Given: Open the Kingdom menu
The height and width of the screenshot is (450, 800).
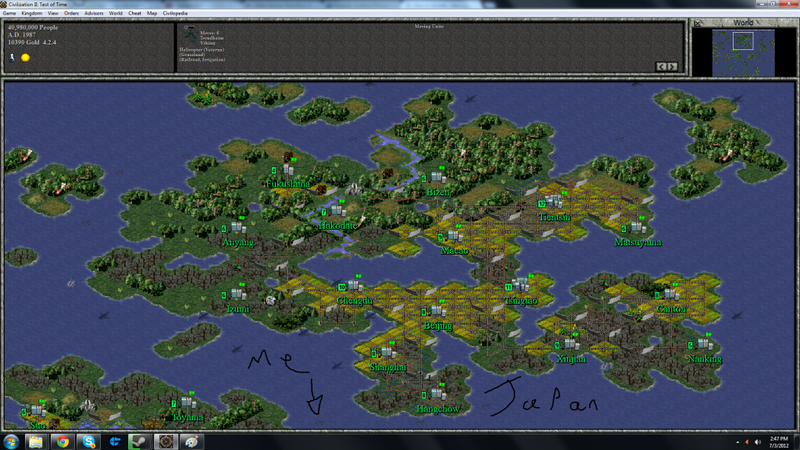Looking at the screenshot, I should click(x=32, y=13).
